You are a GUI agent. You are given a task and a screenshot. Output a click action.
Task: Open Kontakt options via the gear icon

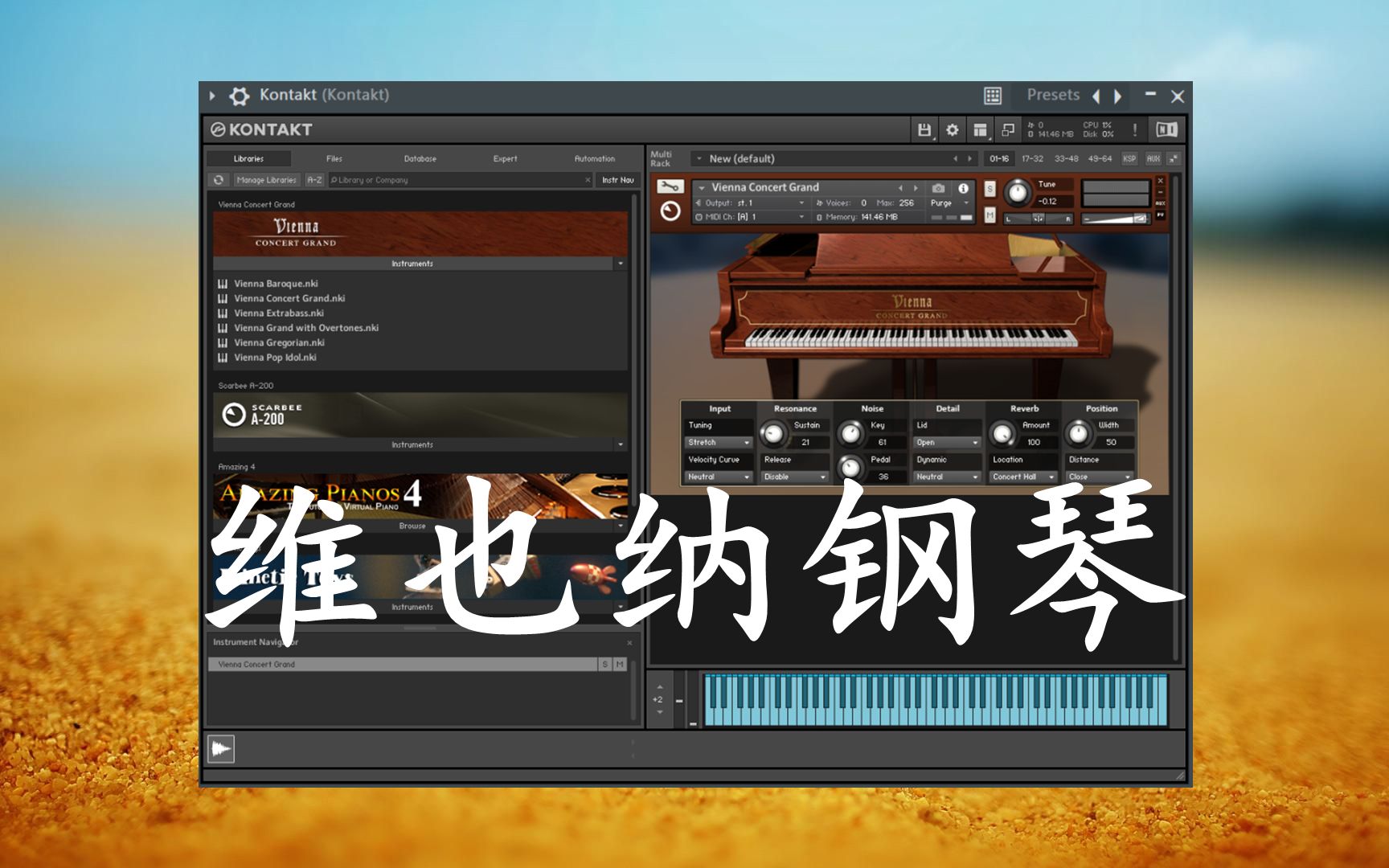click(953, 129)
